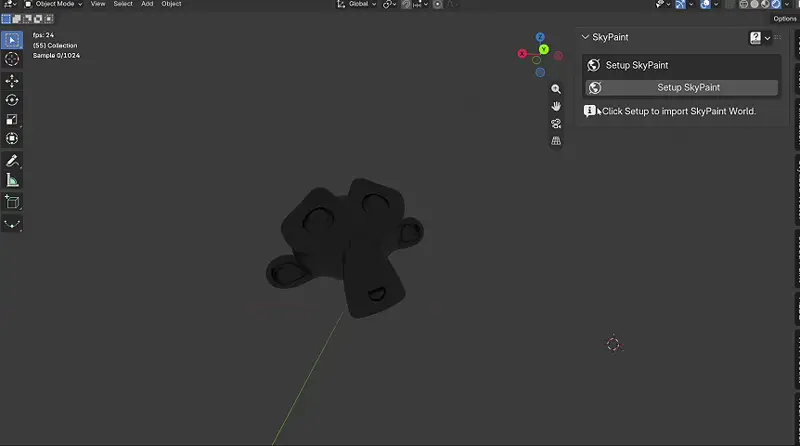The width and height of the screenshot is (800, 446).
Task: Toggle the X-ray view button
Action: (730, 4)
